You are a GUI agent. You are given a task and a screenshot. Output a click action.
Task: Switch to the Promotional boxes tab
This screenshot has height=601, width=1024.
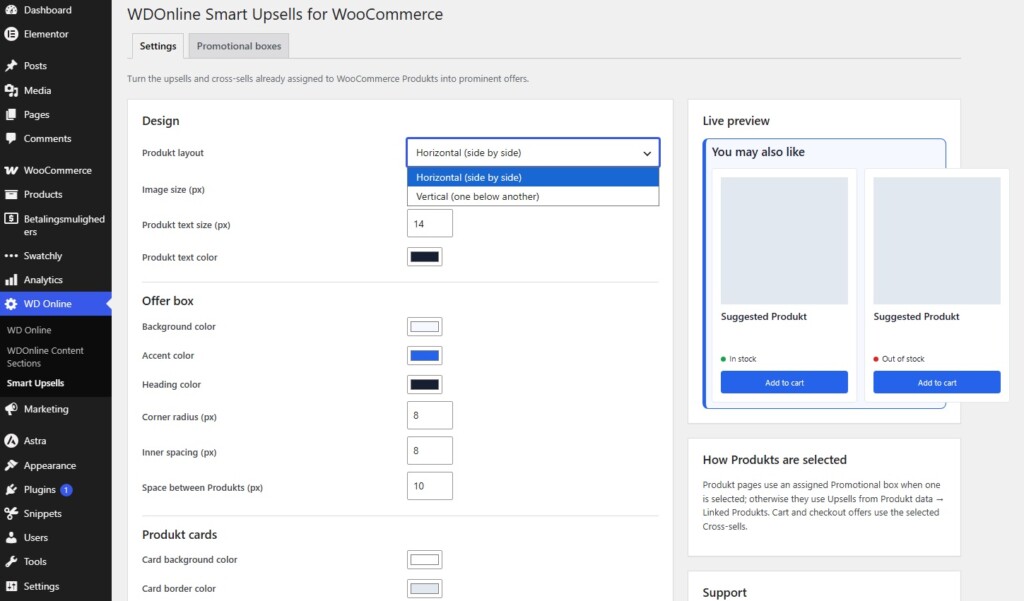pyautogui.click(x=239, y=46)
